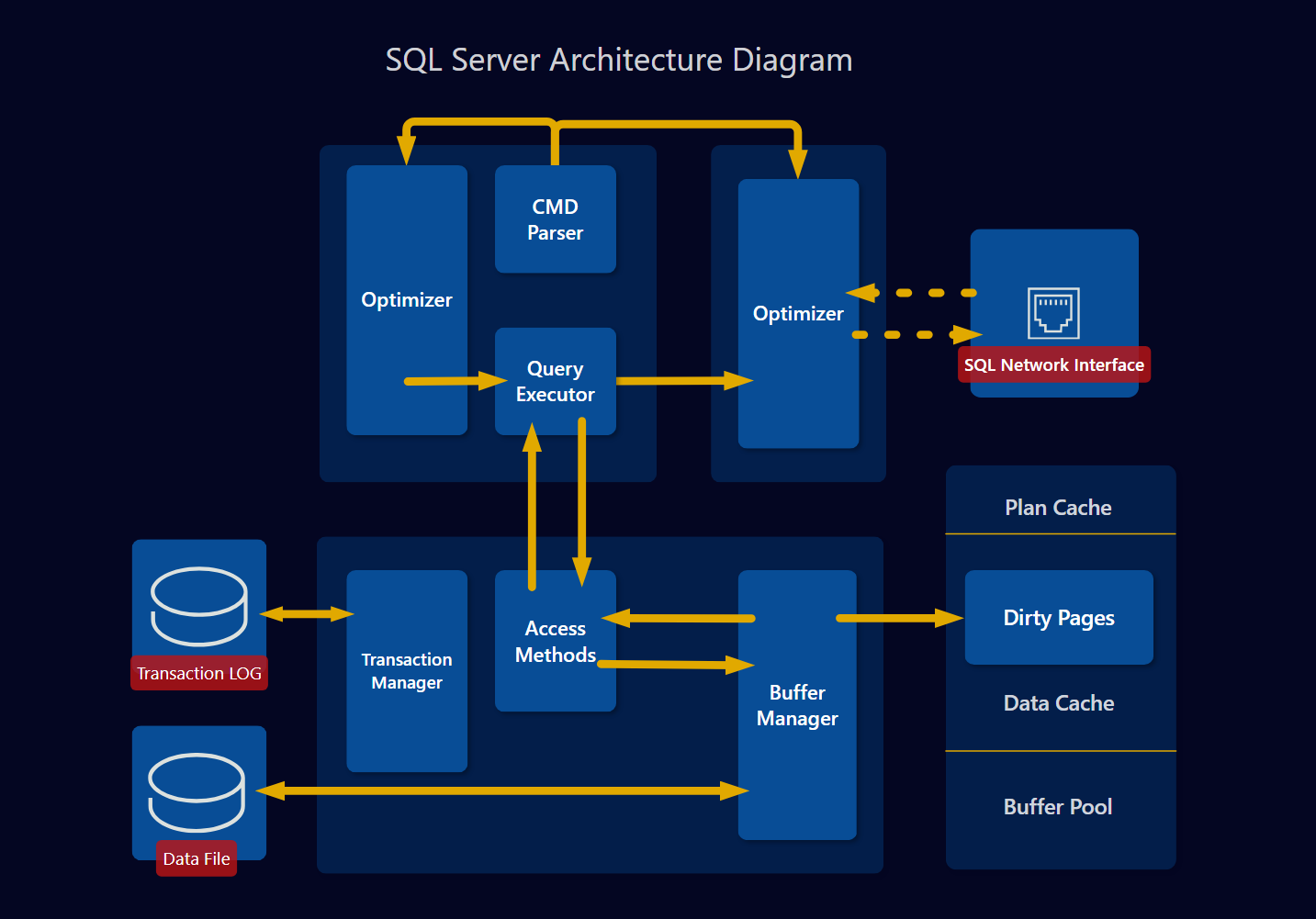Select the dotted arrow pointing toward the ethernet icon
This screenshot has width=1316, height=919.
click(917, 335)
